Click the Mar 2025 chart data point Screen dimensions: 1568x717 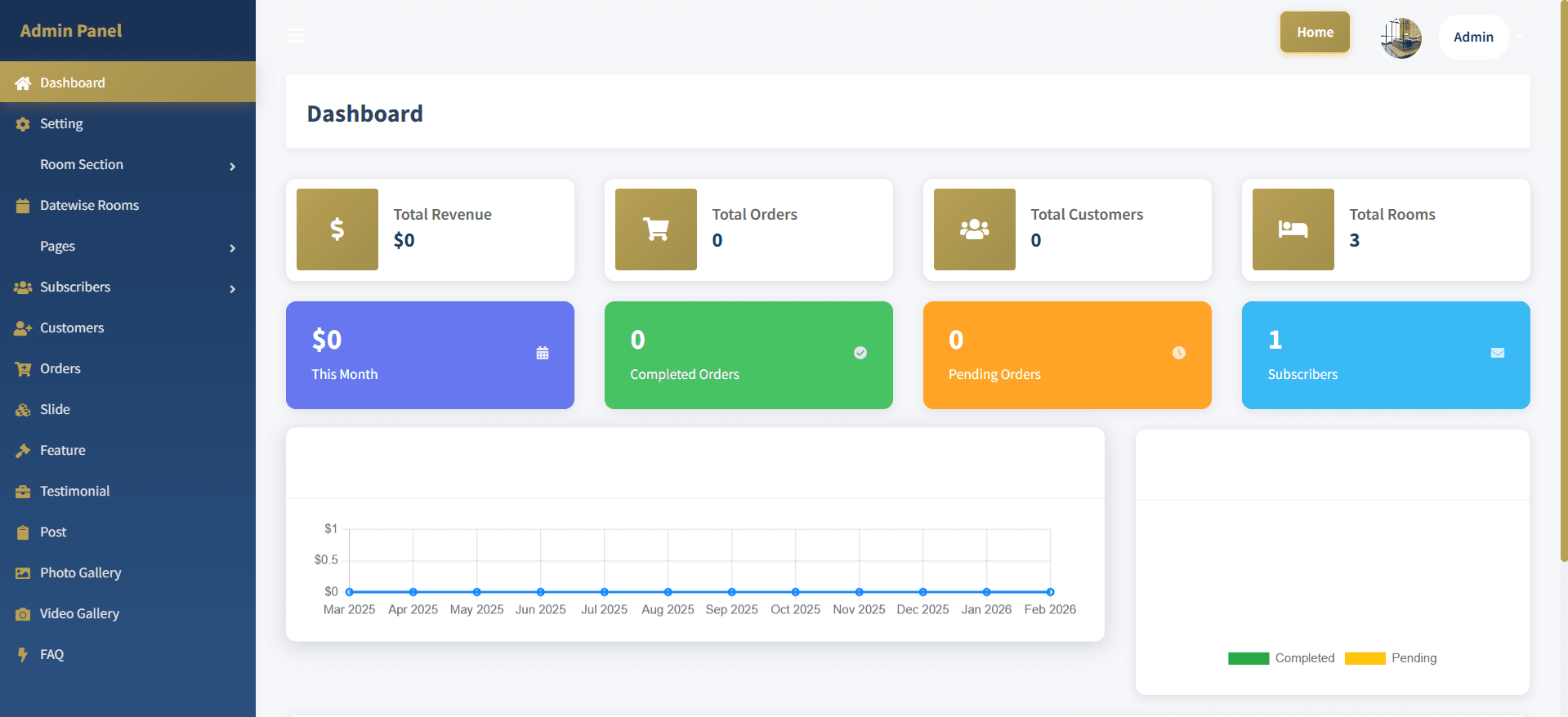(350, 592)
